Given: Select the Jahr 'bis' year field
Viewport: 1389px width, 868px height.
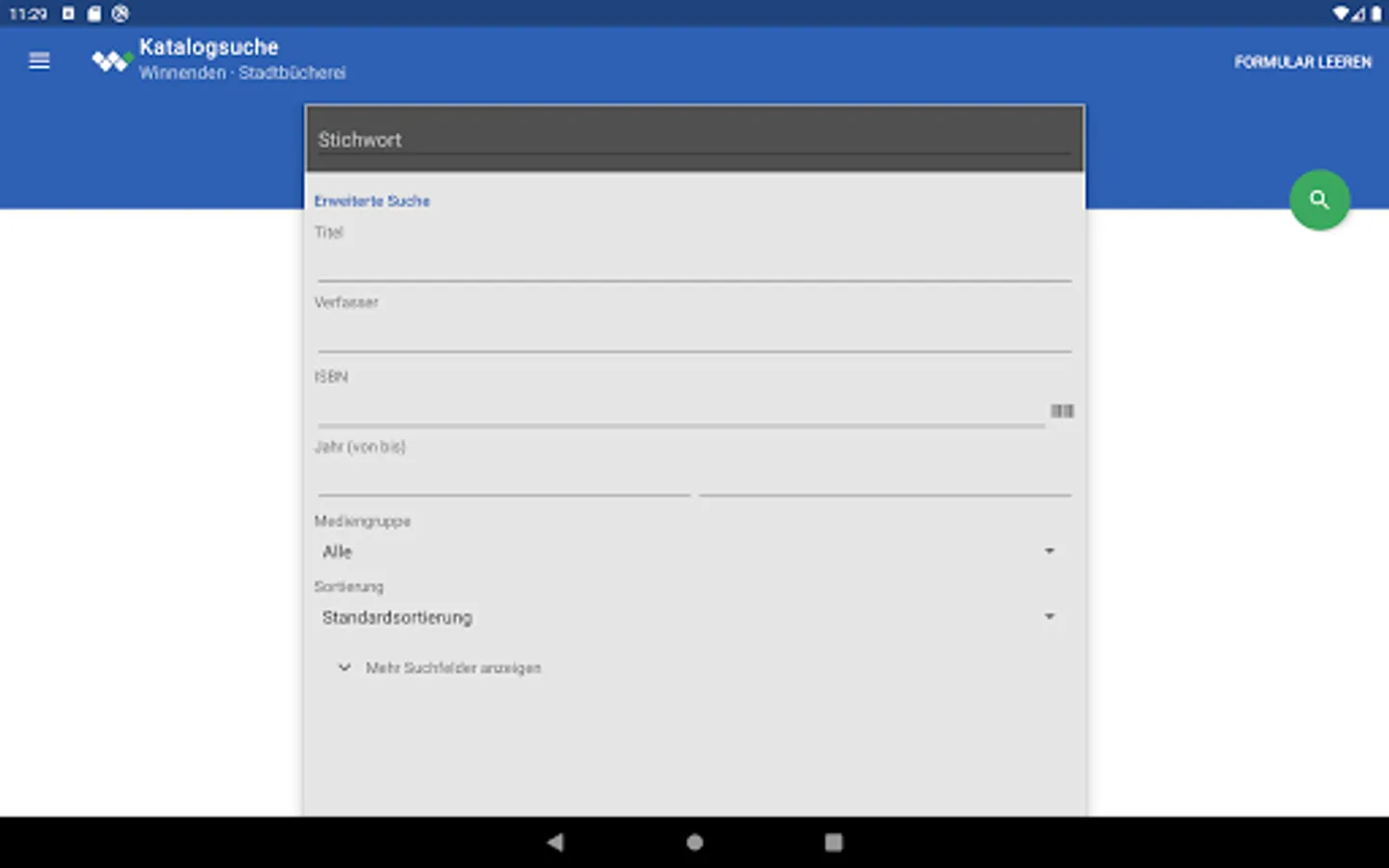Looking at the screenshot, I should (x=885, y=479).
